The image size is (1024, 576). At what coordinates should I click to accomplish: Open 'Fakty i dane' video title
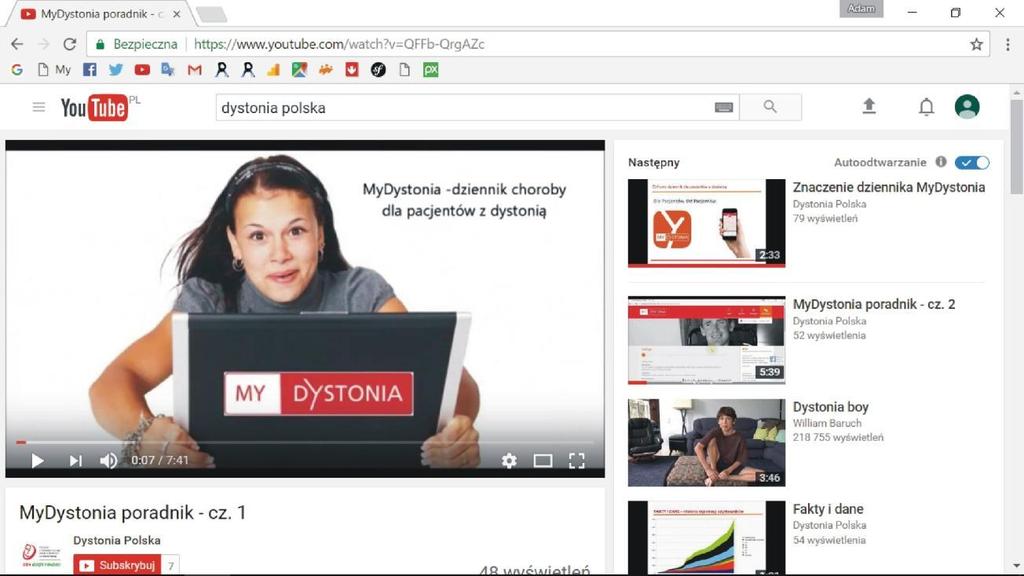pyautogui.click(x=828, y=509)
